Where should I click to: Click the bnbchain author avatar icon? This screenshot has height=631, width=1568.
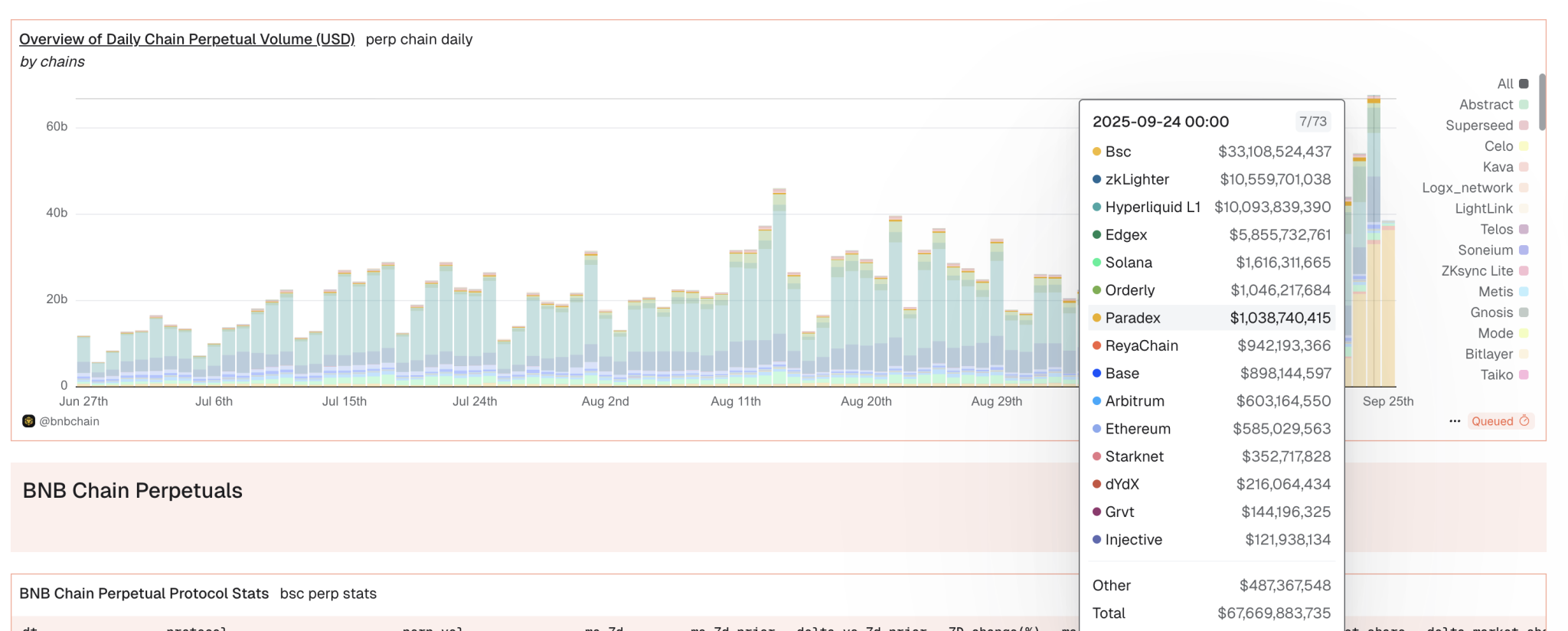pyautogui.click(x=28, y=421)
